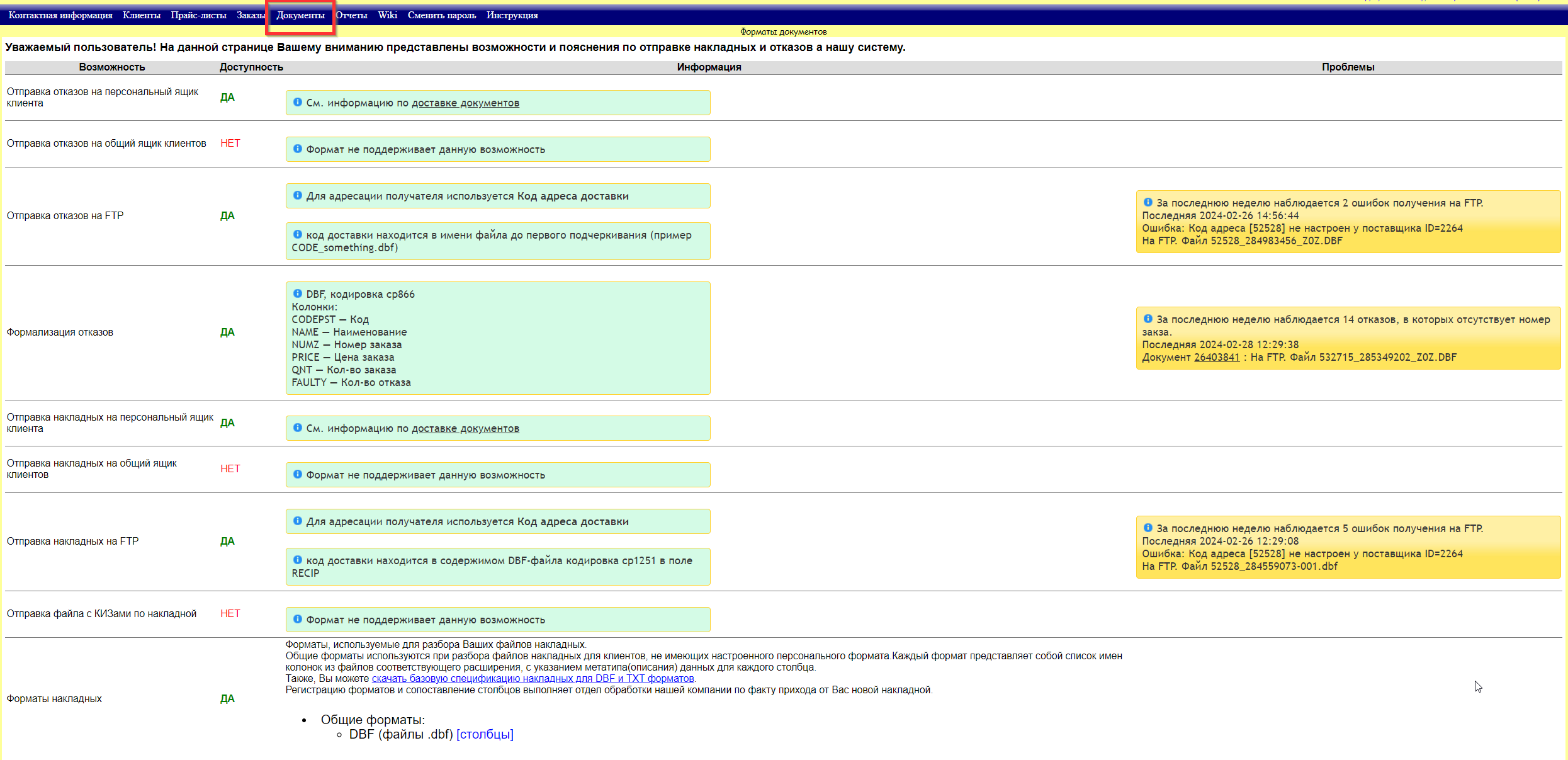Open document 26403841 link

point(1217,357)
